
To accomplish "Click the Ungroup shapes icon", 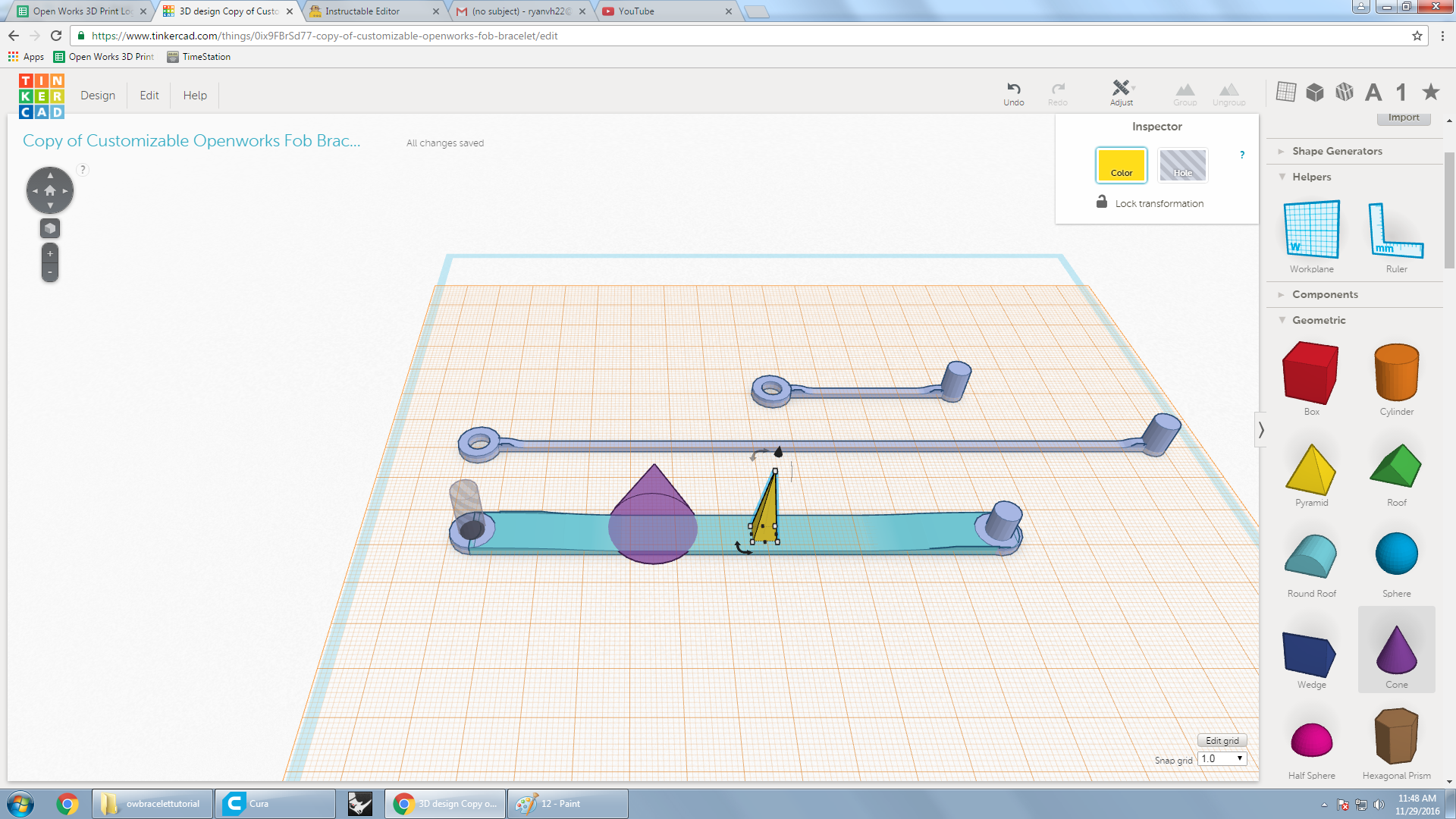I will pos(1228,89).
